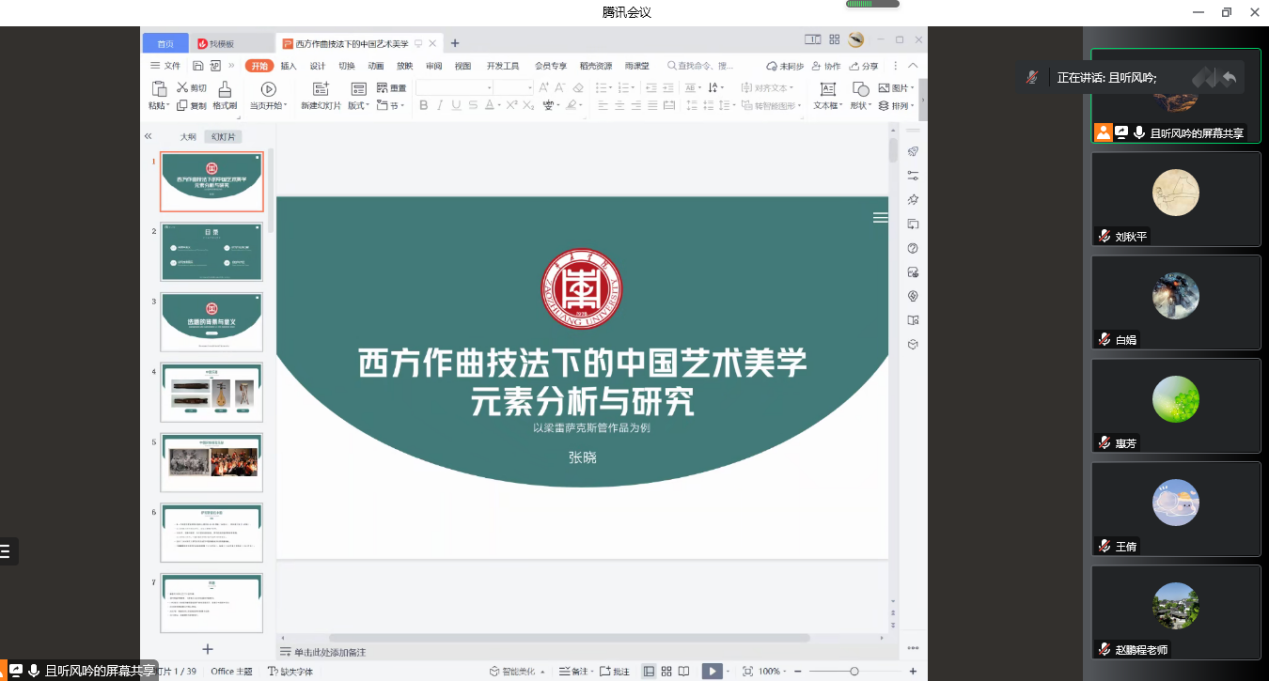
Task: Click the Collaborate (协作) button
Action: [x=826, y=66]
